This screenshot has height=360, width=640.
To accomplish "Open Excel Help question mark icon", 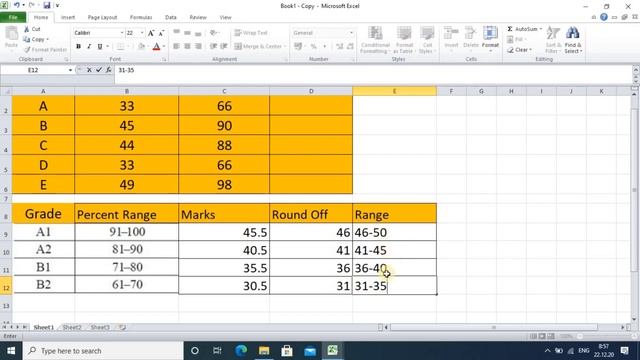I will point(604,17).
